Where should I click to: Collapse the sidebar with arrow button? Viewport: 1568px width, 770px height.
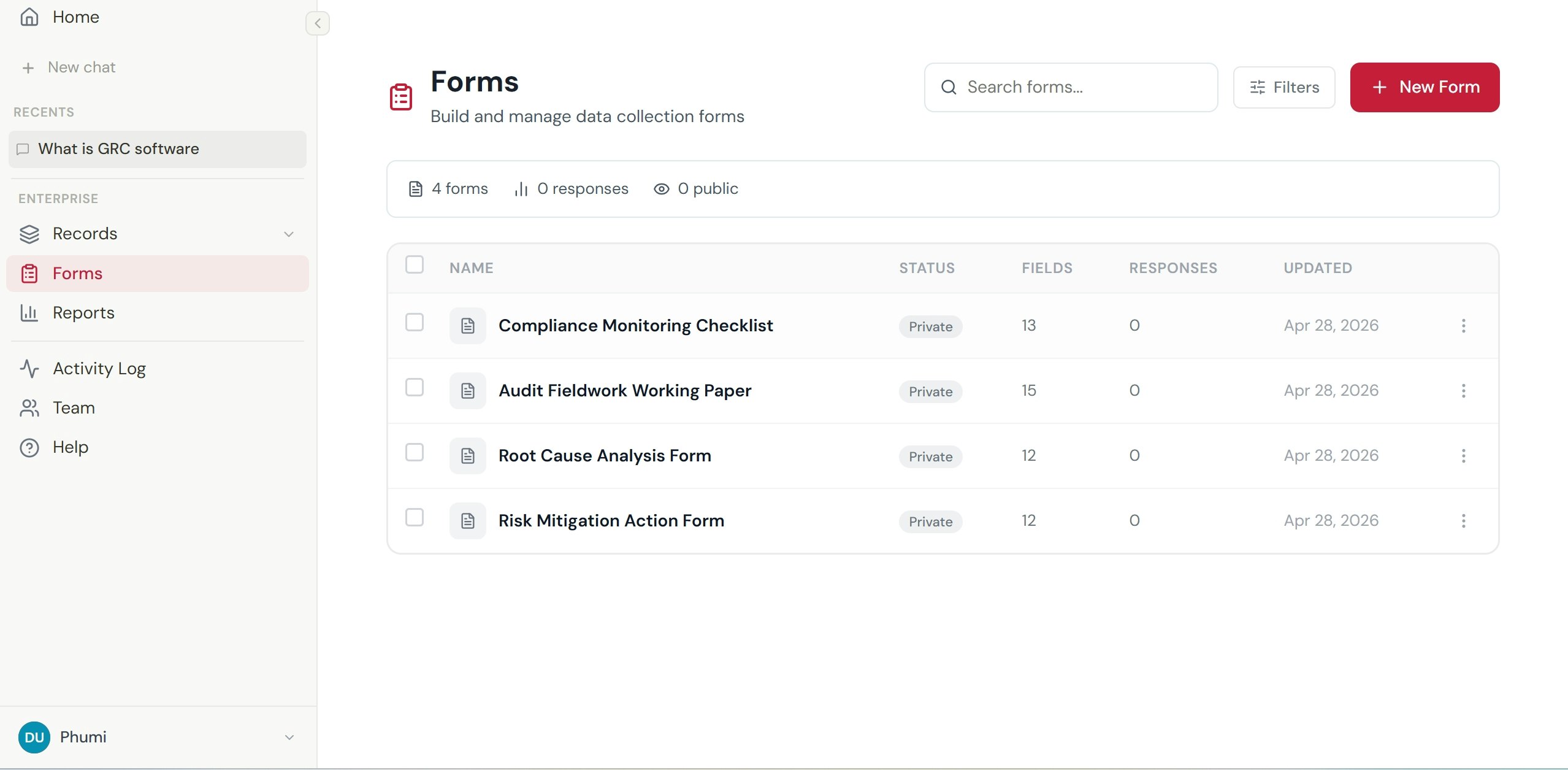click(x=317, y=23)
